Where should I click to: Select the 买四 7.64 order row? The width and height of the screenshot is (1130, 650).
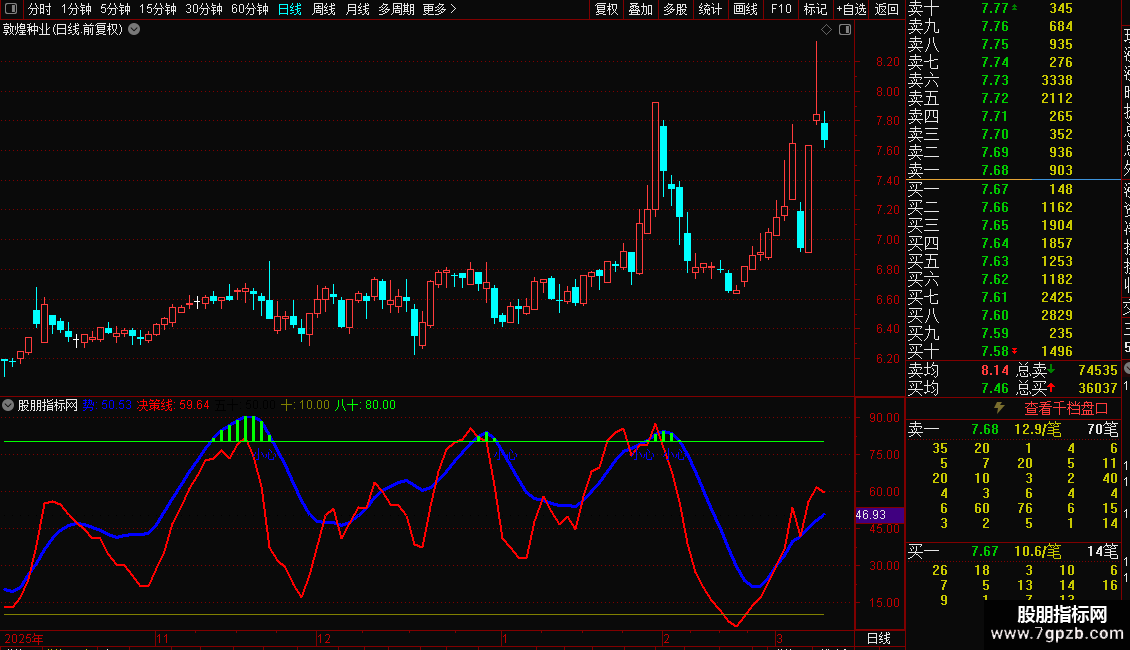pyautogui.click(x=1013, y=244)
